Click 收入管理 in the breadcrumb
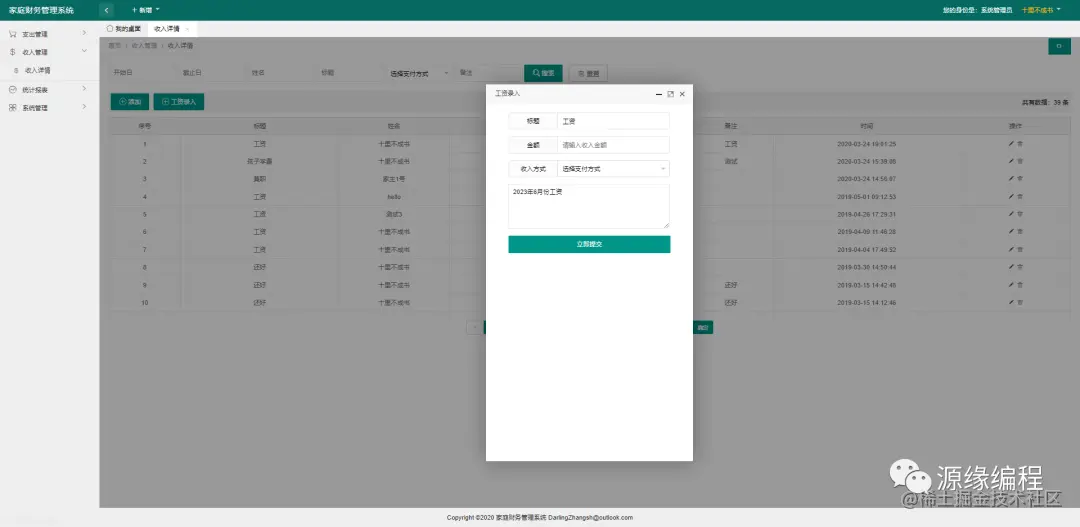The image size is (1080, 527). (143, 45)
